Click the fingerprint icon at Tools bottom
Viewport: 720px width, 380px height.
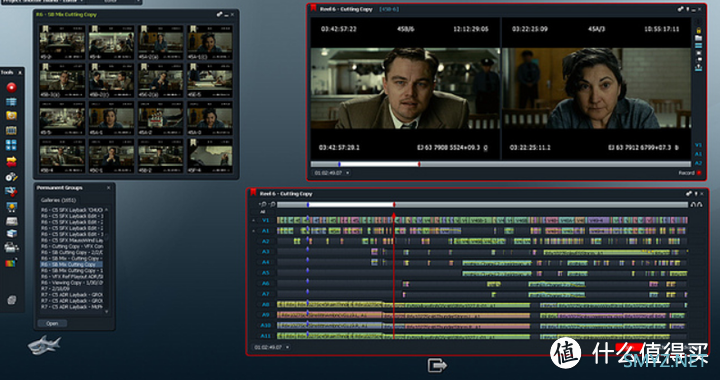coord(12,300)
